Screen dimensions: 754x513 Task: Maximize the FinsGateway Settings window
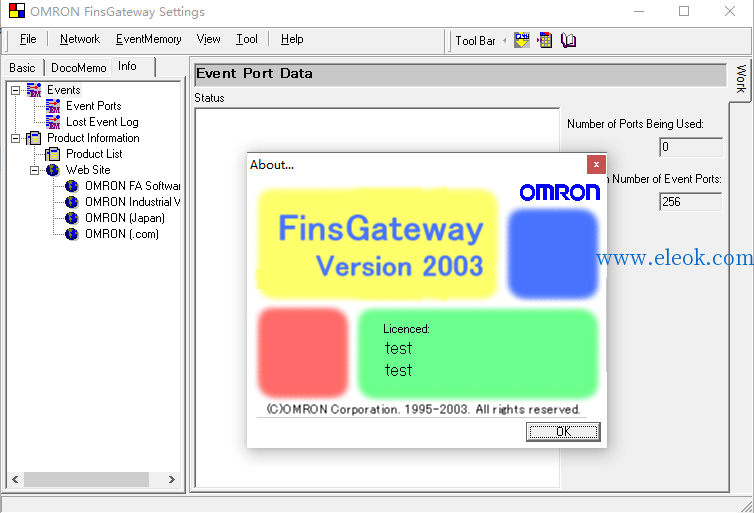(684, 11)
